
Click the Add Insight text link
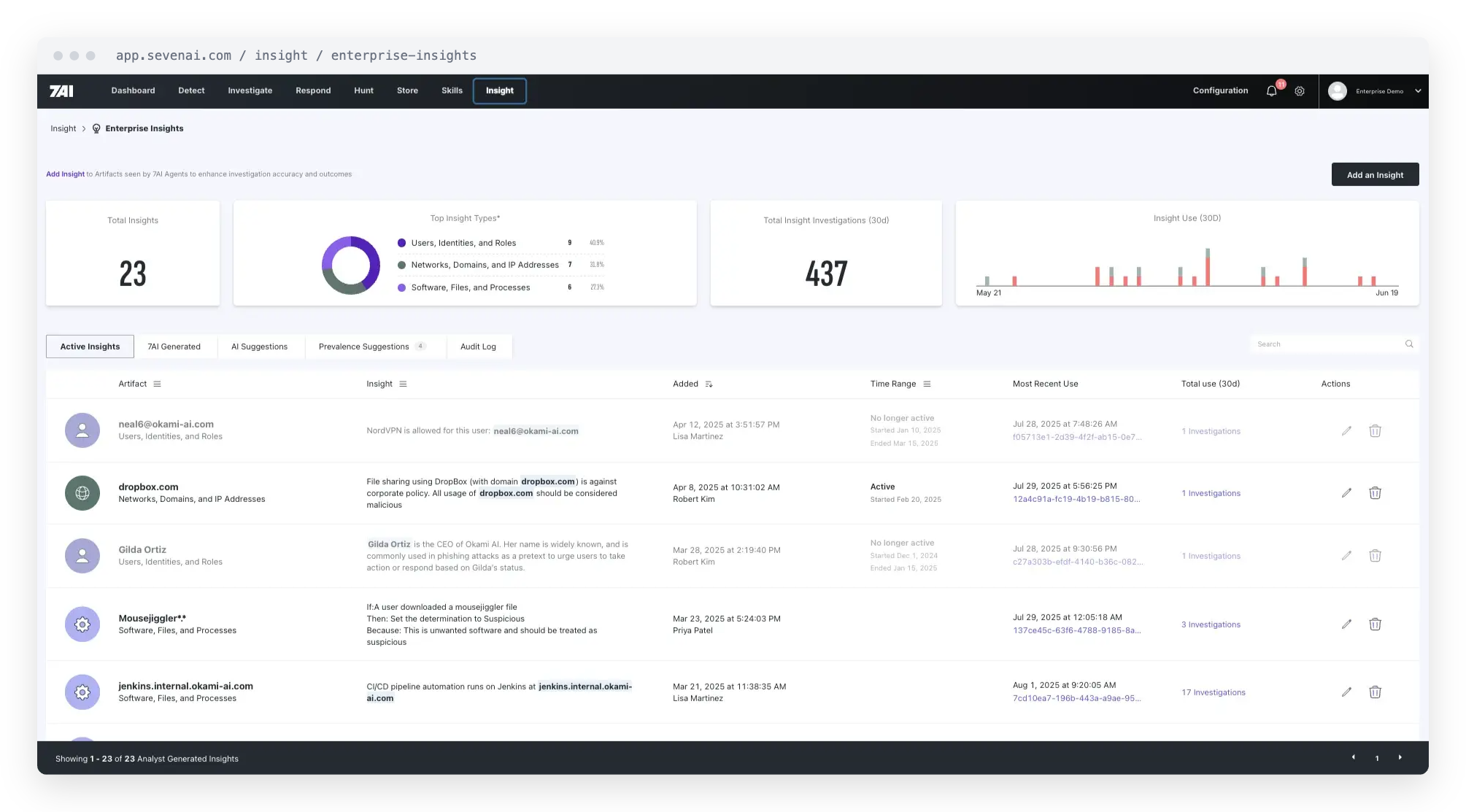tap(65, 174)
